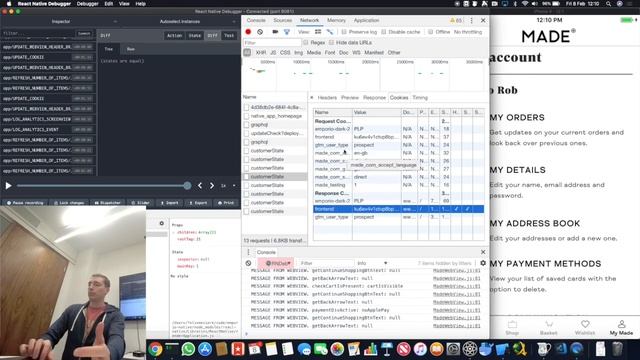Click Export button in Redux toolbar
Viewport: 640px width, 360px height.
[198, 202]
